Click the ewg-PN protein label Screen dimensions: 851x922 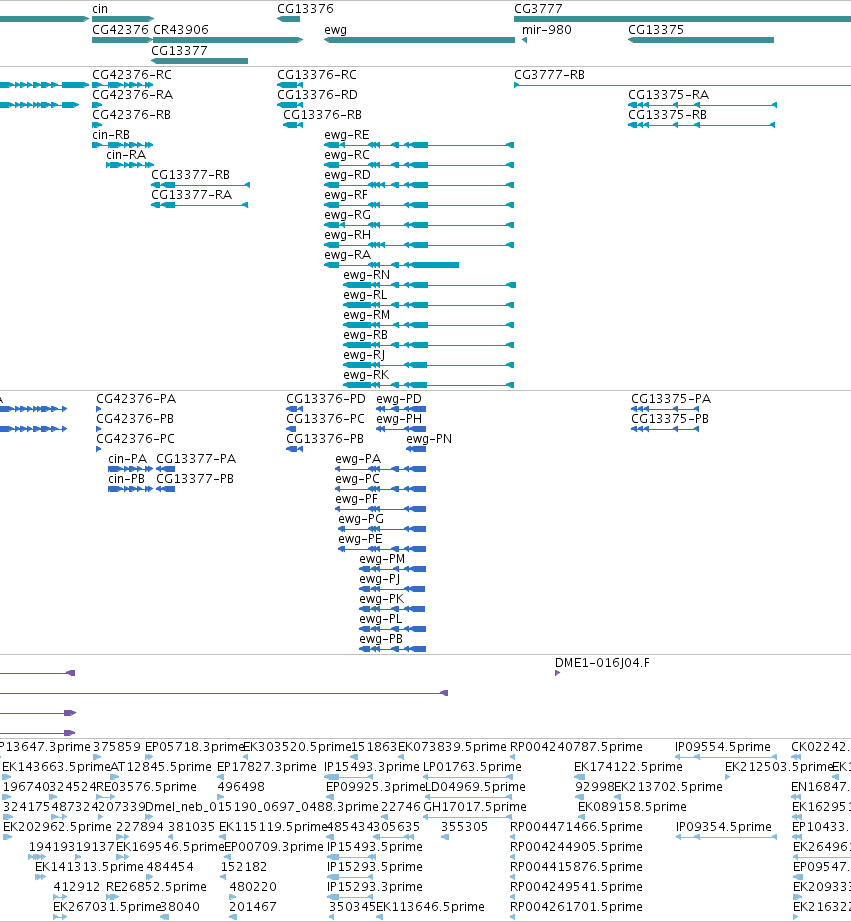429,439
